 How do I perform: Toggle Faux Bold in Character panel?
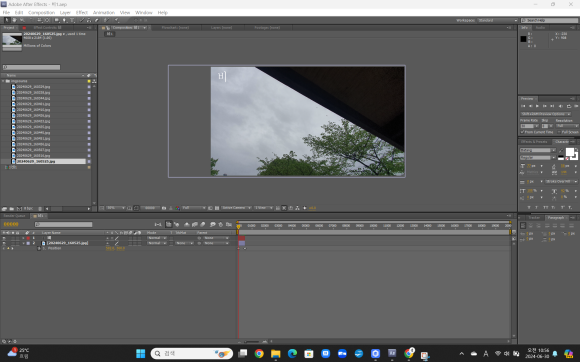[x=529, y=208]
